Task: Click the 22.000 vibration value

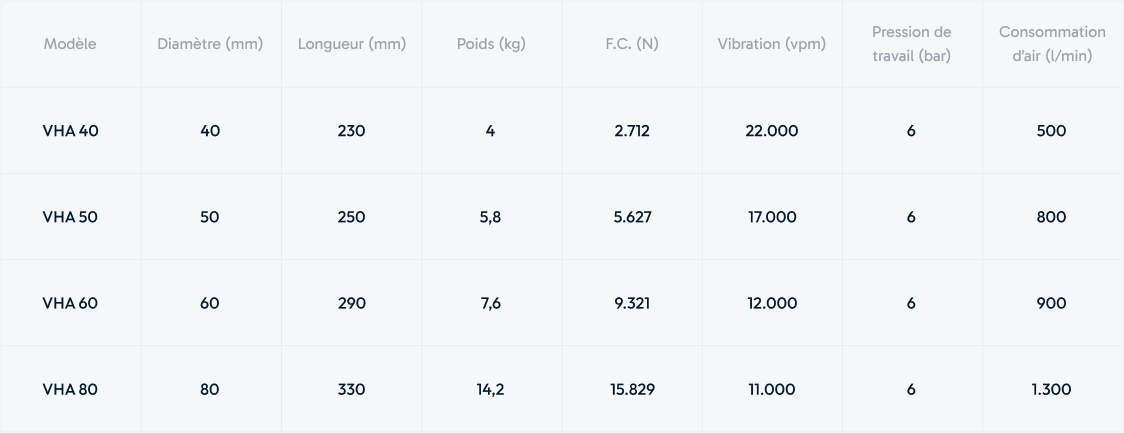Action: click(x=771, y=130)
